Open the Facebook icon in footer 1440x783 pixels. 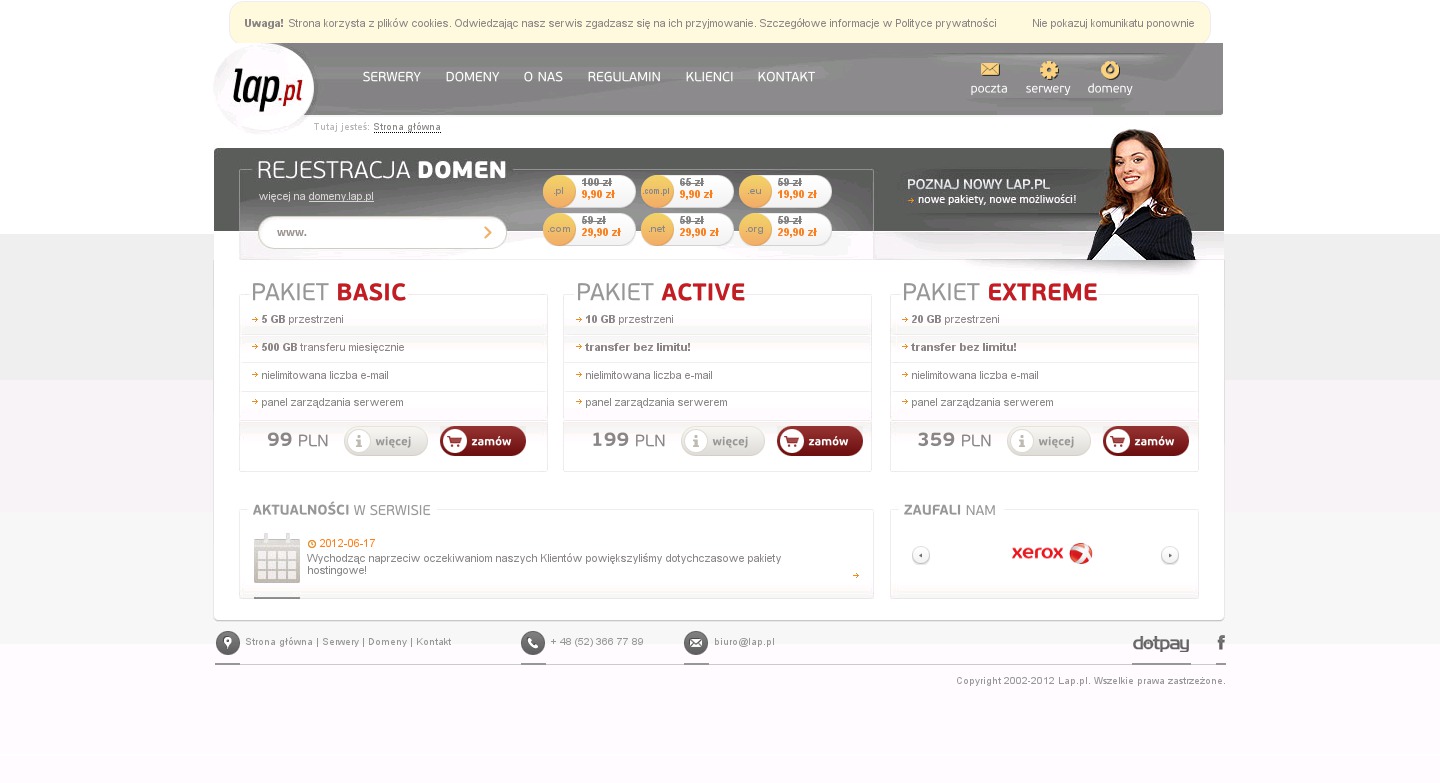point(1221,643)
